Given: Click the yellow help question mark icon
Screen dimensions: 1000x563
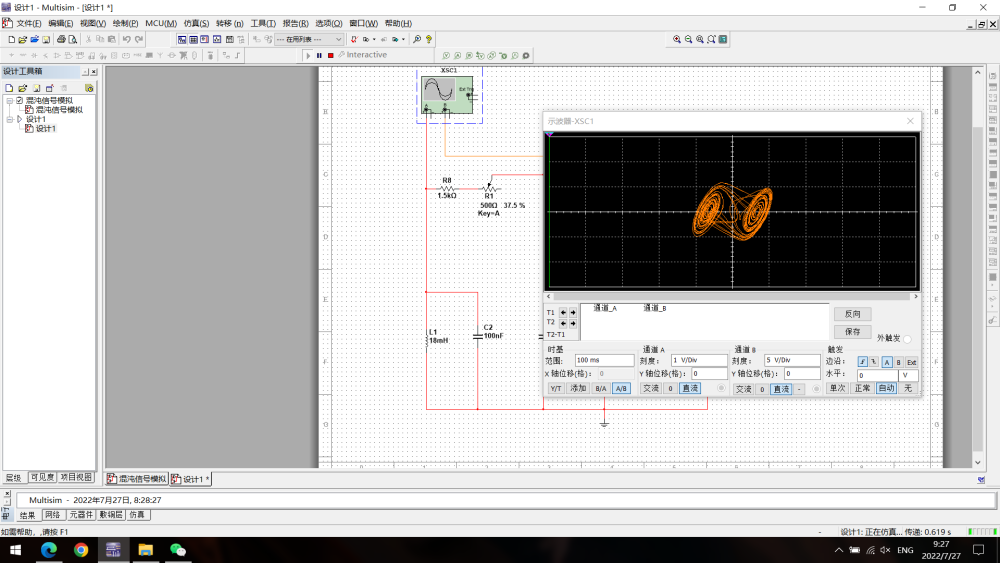Looking at the screenshot, I should [429, 39].
